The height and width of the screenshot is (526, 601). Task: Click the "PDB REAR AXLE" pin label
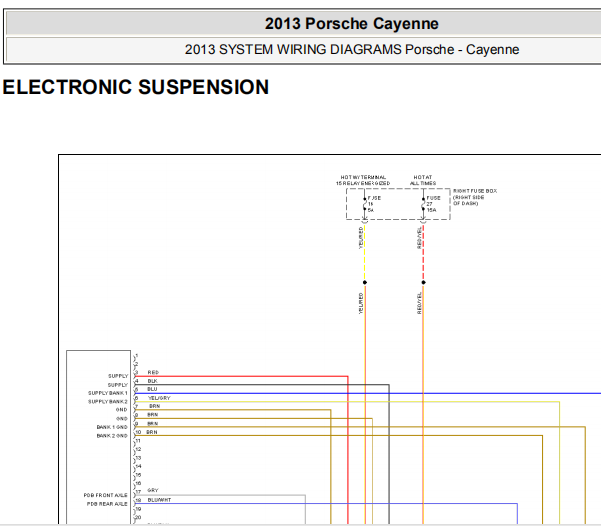[x=107, y=504]
